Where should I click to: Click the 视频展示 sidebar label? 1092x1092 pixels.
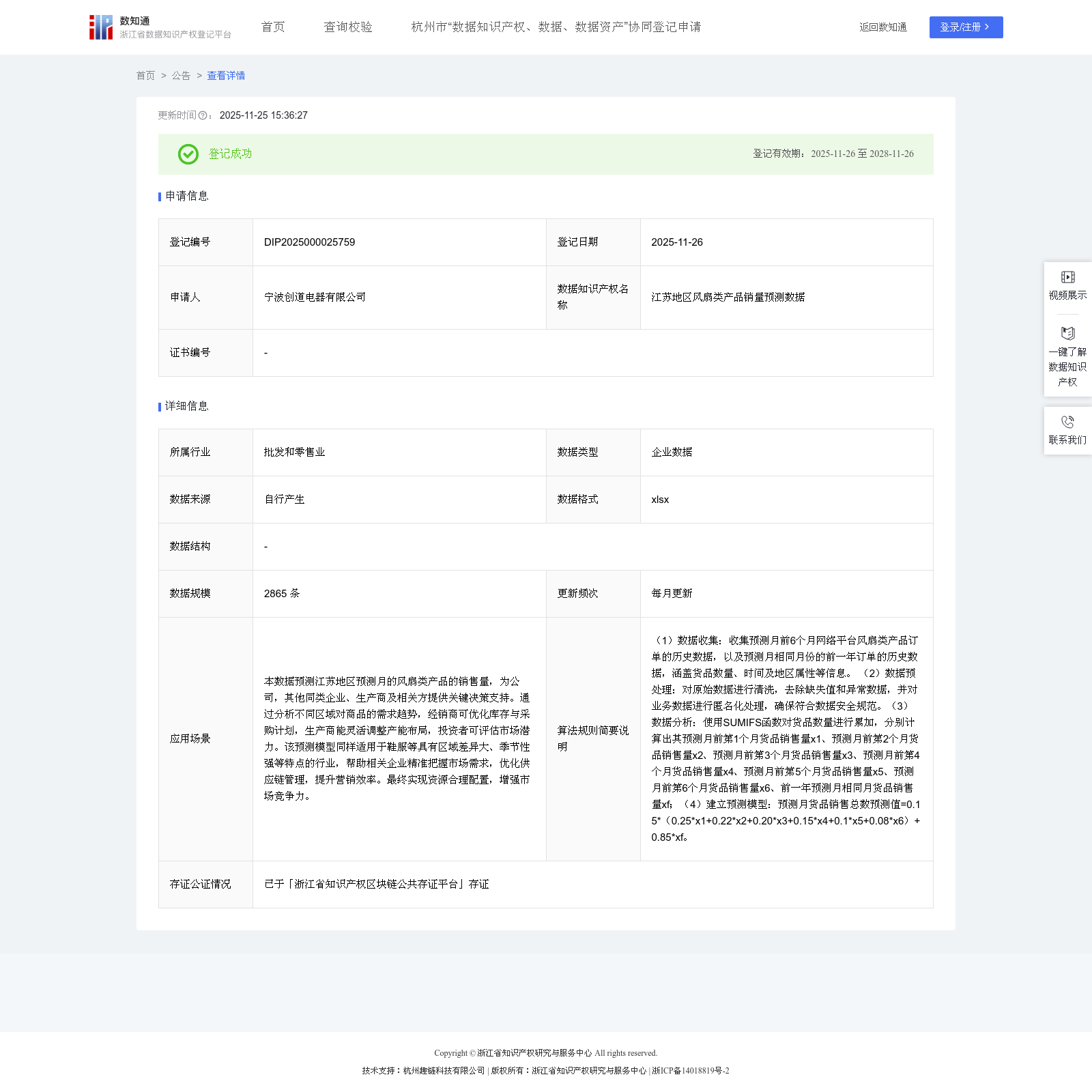point(1067,296)
